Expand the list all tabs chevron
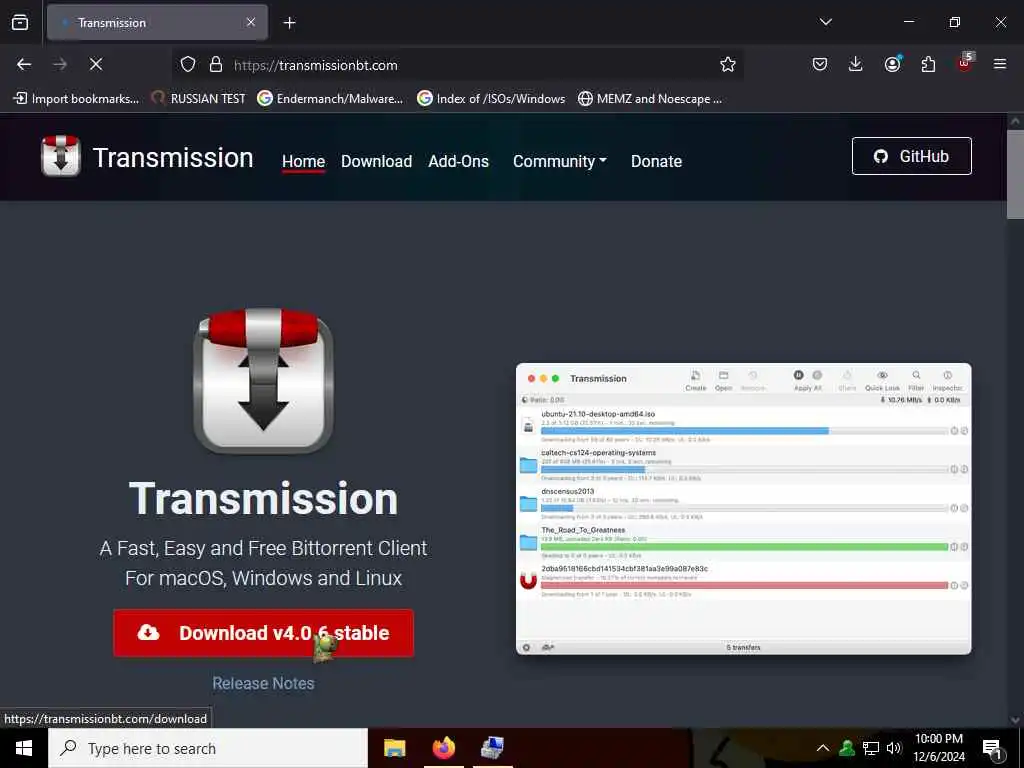The height and width of the screenshot is (768, 1024). (x=825, y=22)
